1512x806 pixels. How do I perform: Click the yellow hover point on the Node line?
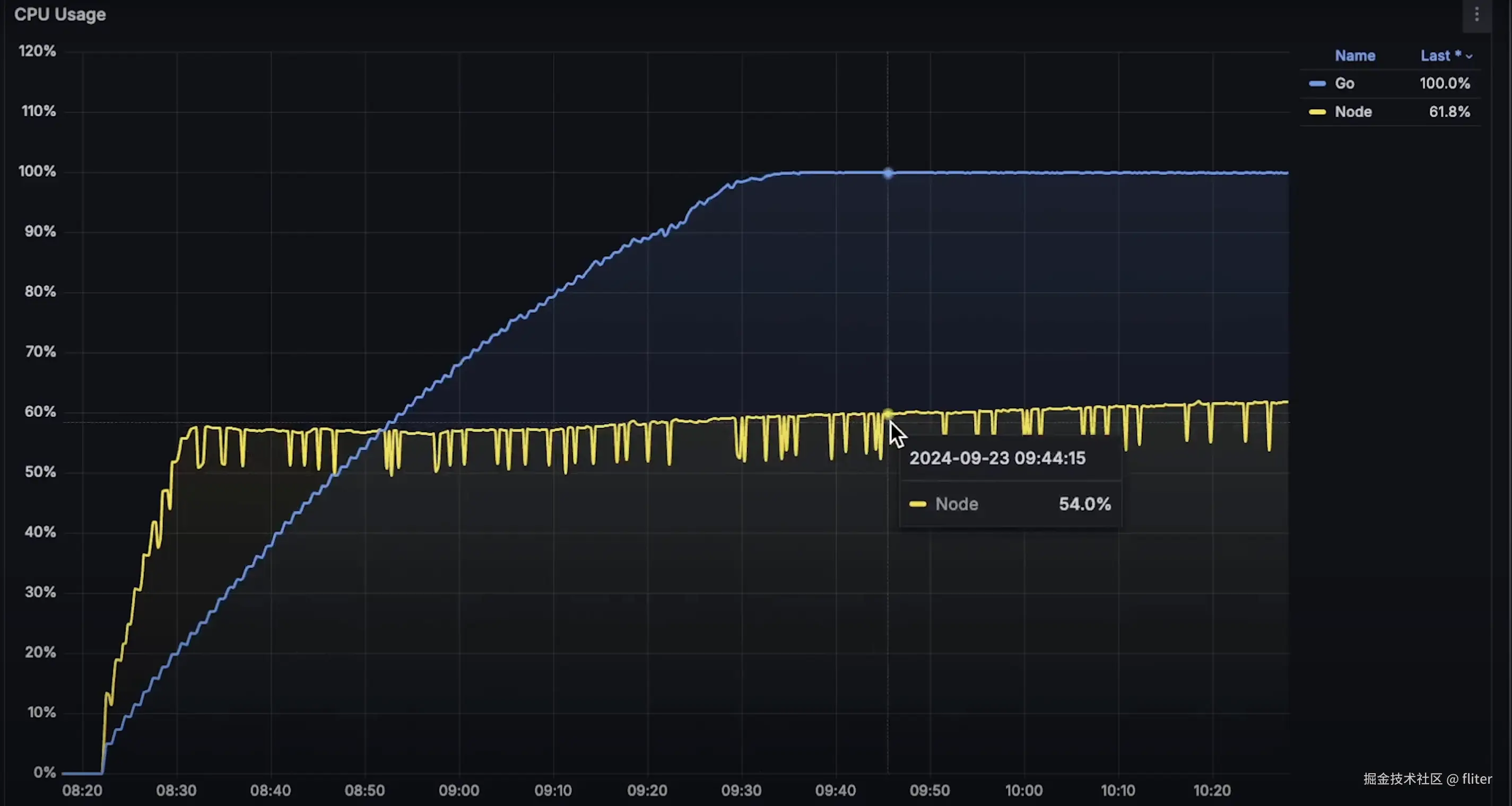click(x=888, y=414)
